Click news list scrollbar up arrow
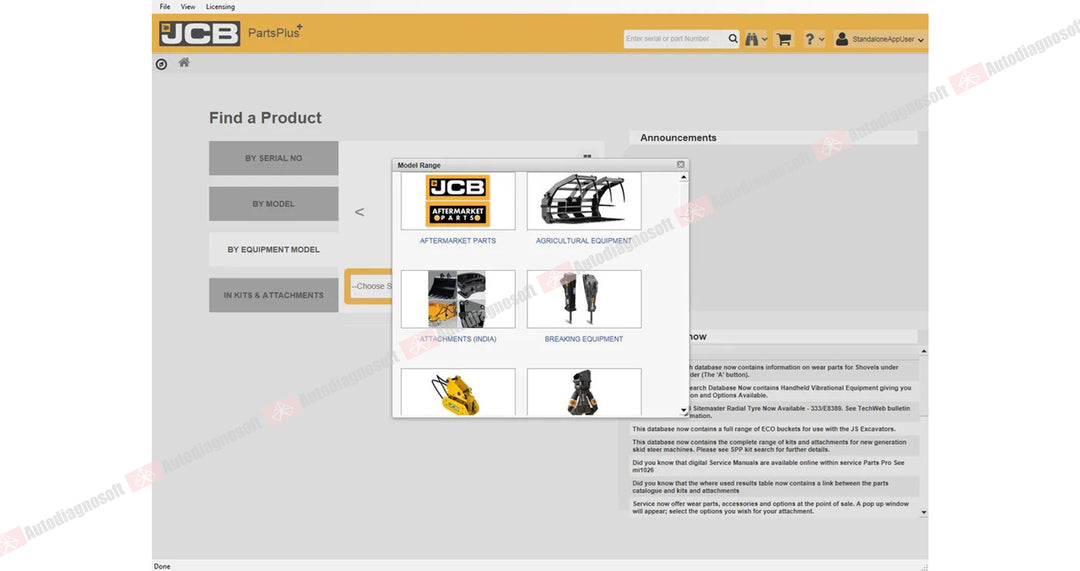The height and width of the screenshot is (571, 1080). point(924,351)
